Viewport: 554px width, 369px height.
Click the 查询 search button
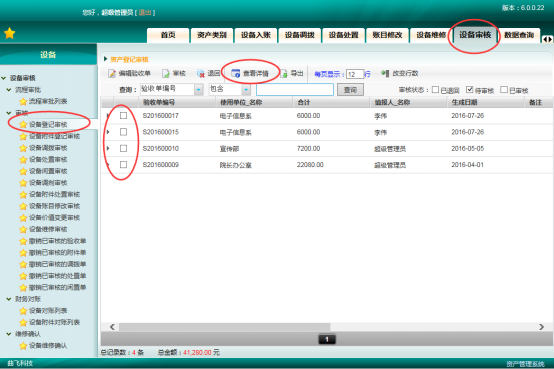point(350,90)
